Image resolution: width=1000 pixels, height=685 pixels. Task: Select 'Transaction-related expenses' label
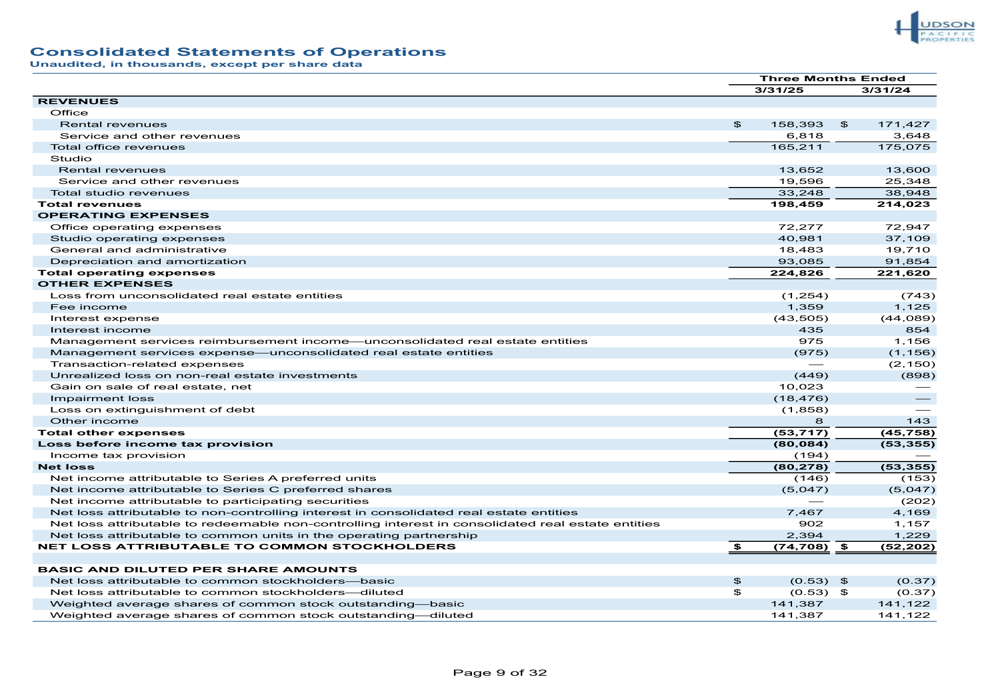(147, 364)
